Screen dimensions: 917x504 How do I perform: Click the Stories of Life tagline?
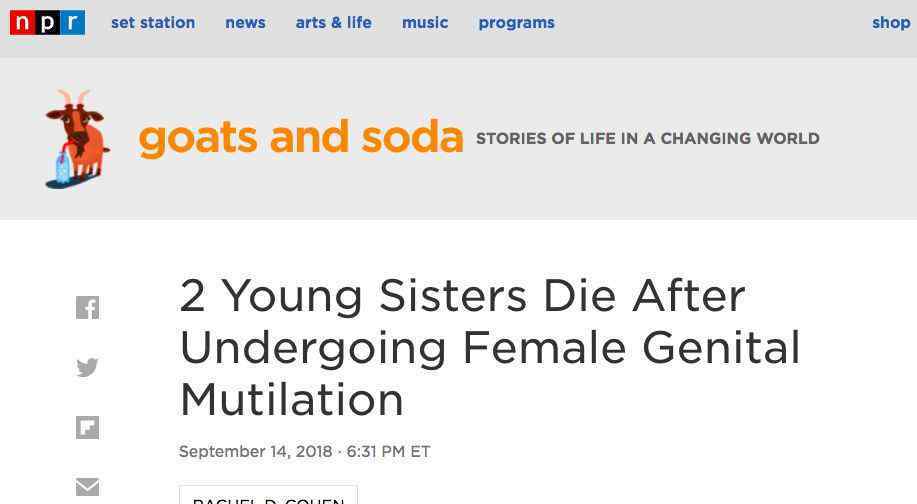click(x=647, y=139)
